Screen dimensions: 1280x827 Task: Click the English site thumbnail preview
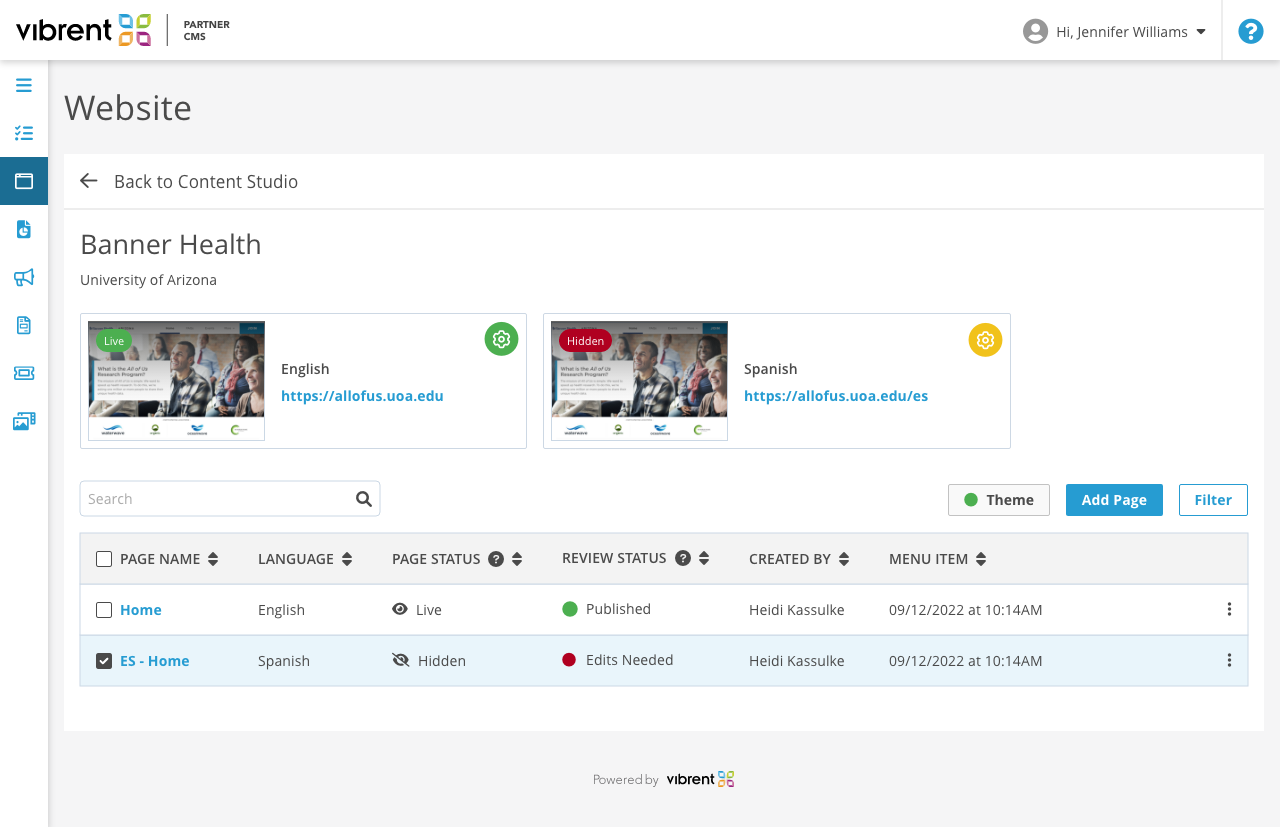(176, 381)
